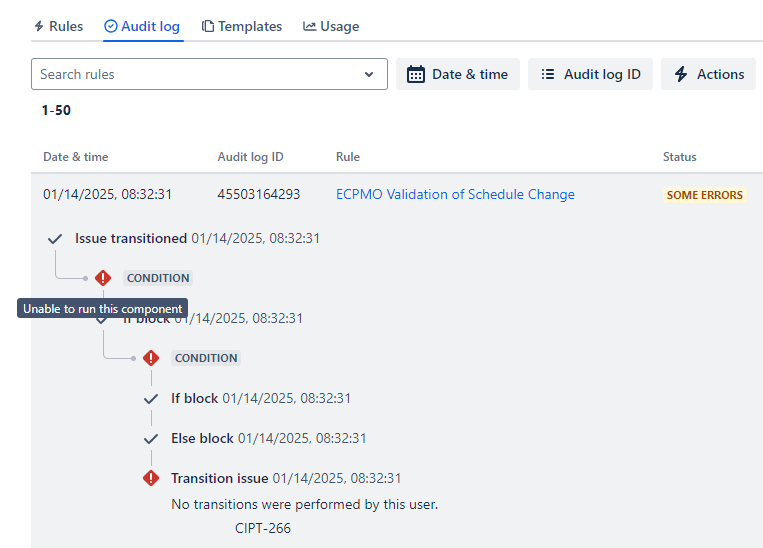Select the audit log ID 45503164293

258,194
